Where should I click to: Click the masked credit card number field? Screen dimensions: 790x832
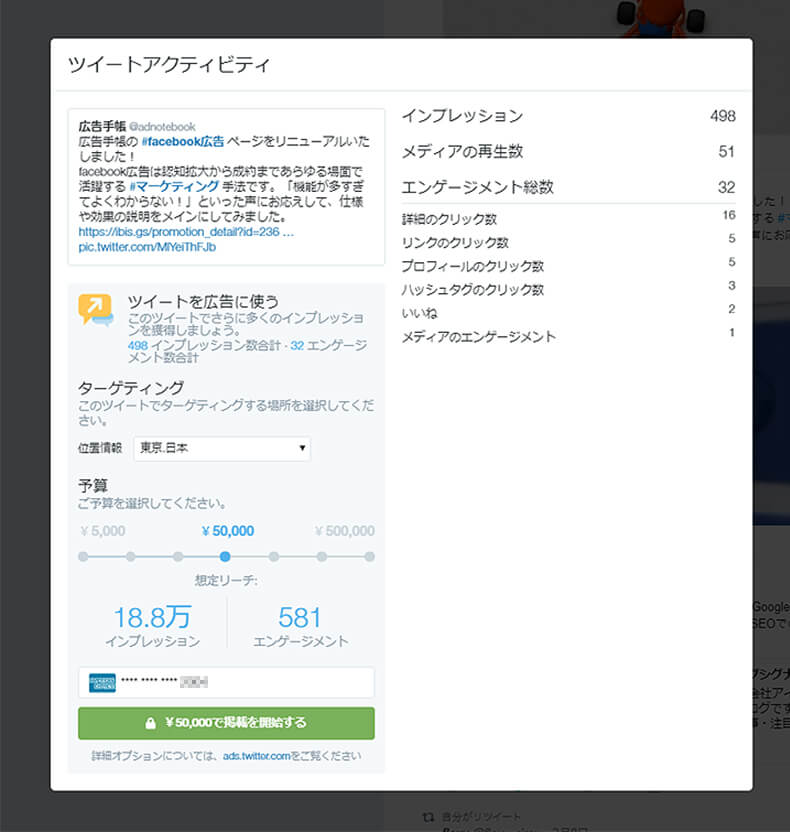[x=226, y=682]
